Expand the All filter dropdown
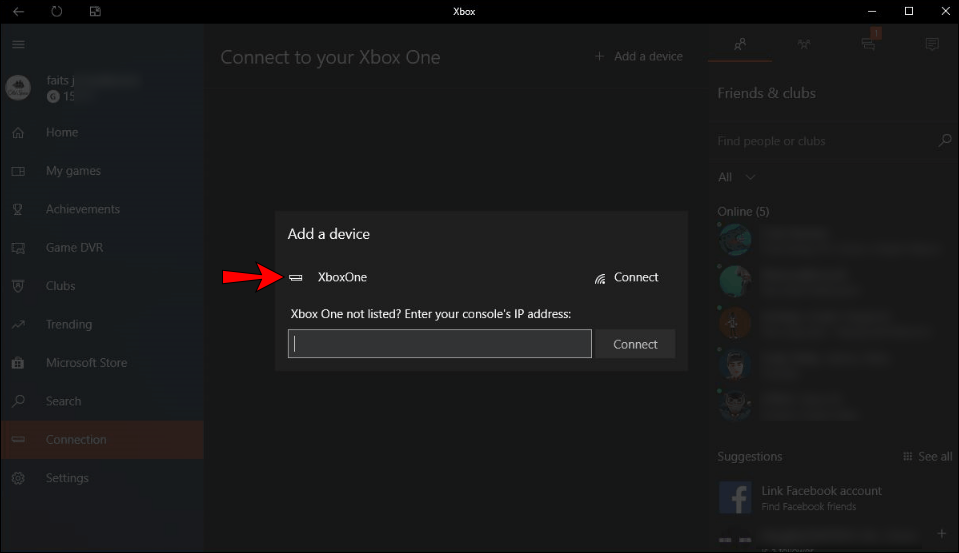Viewport: 959px width, 553px height. point(737,177)
